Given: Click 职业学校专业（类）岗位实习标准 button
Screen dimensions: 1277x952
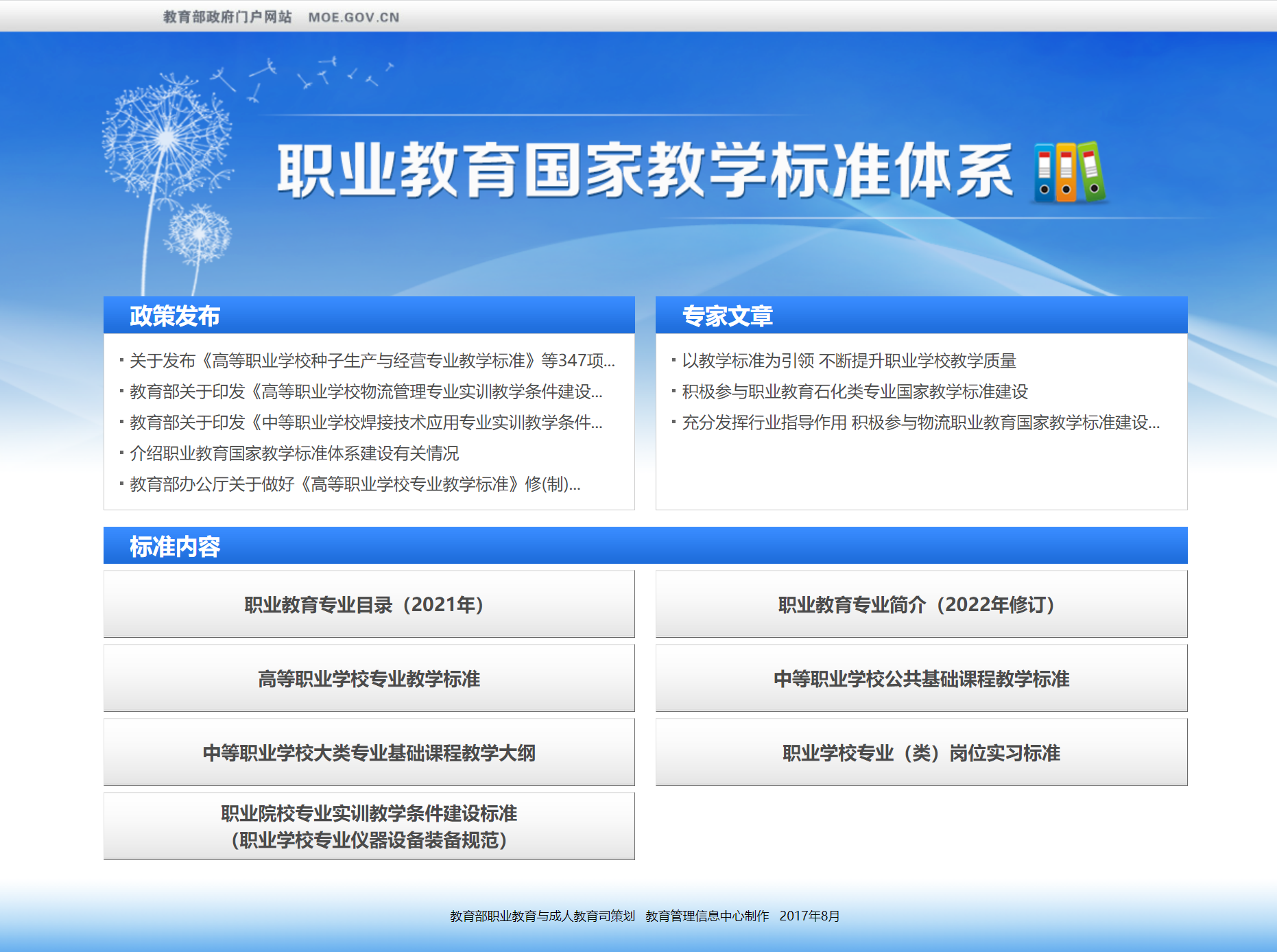Looking at the screenshot, I should pos(921,752).
